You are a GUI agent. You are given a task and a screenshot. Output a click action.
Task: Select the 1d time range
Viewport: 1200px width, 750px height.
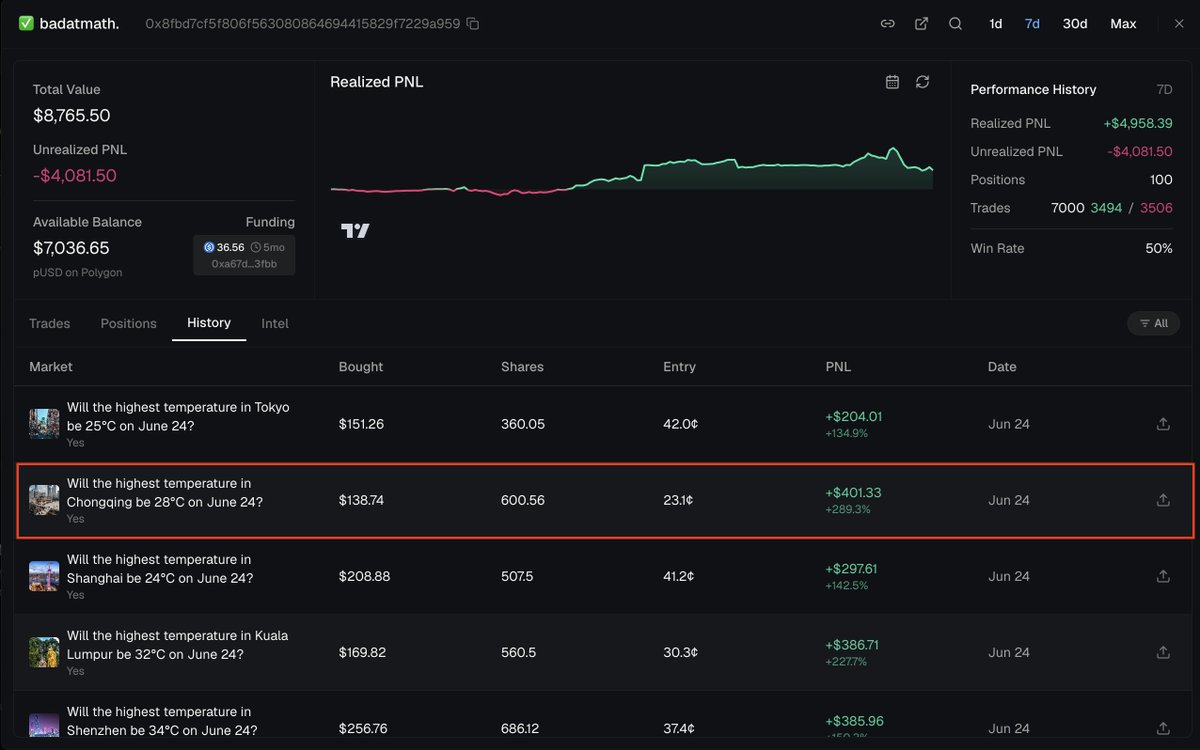[995, 23]
